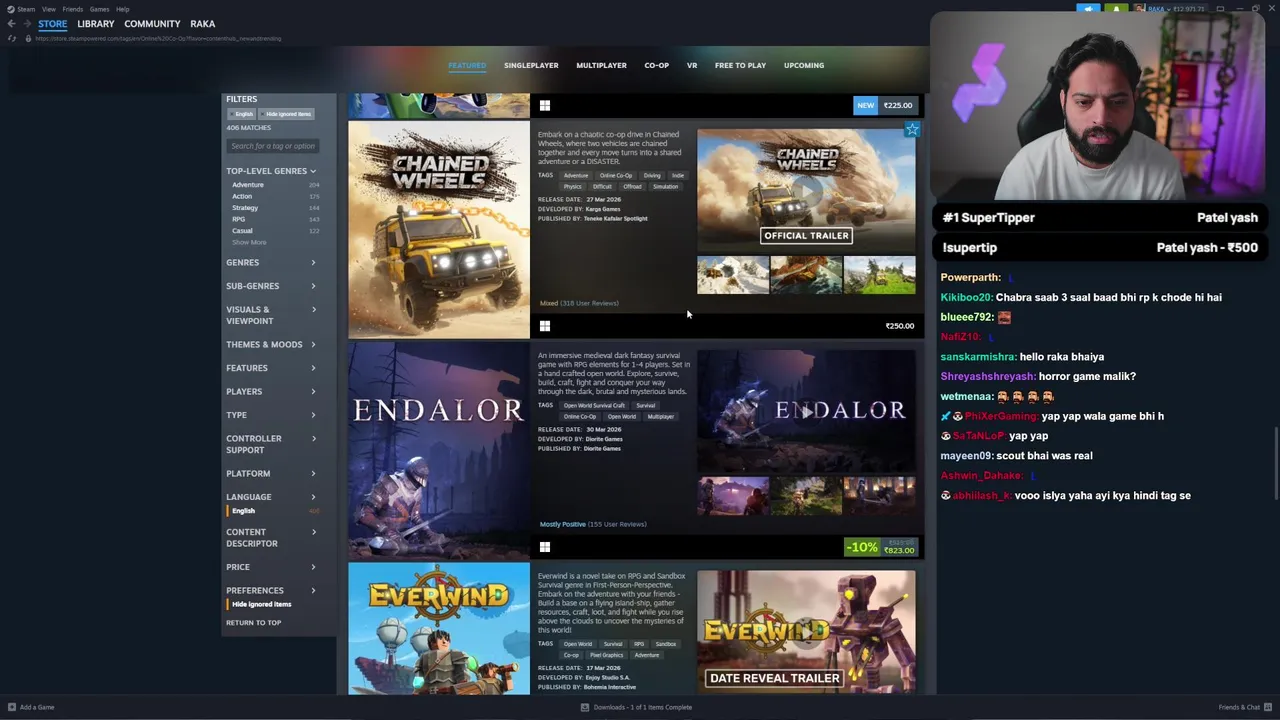This screenshot has height=720, width=1280.
Task: Click the Windows platform icon on Chained Wheels row
Action: tap(545, 326)
